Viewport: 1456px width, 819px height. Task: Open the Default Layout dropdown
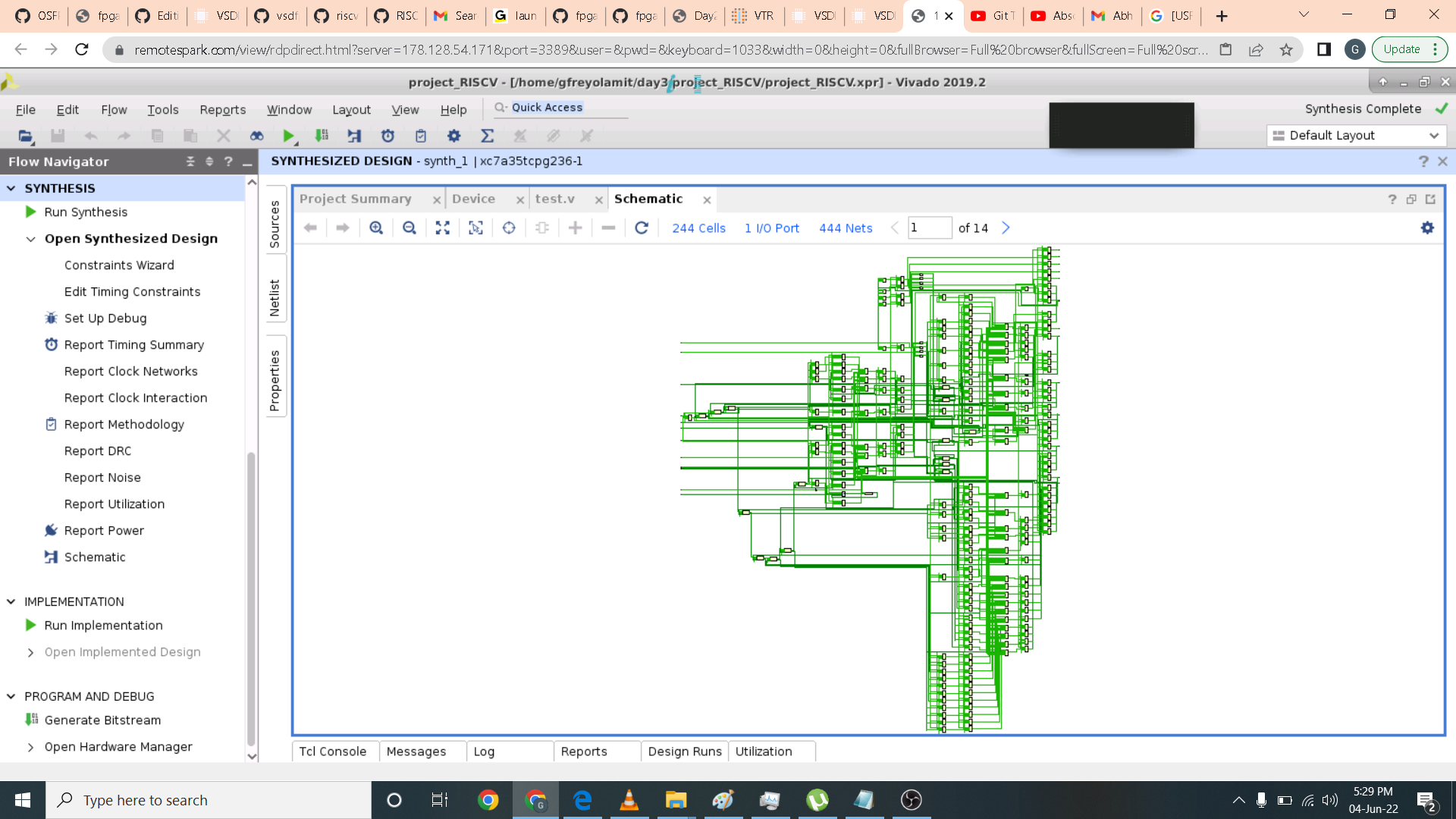(1356, 136)
